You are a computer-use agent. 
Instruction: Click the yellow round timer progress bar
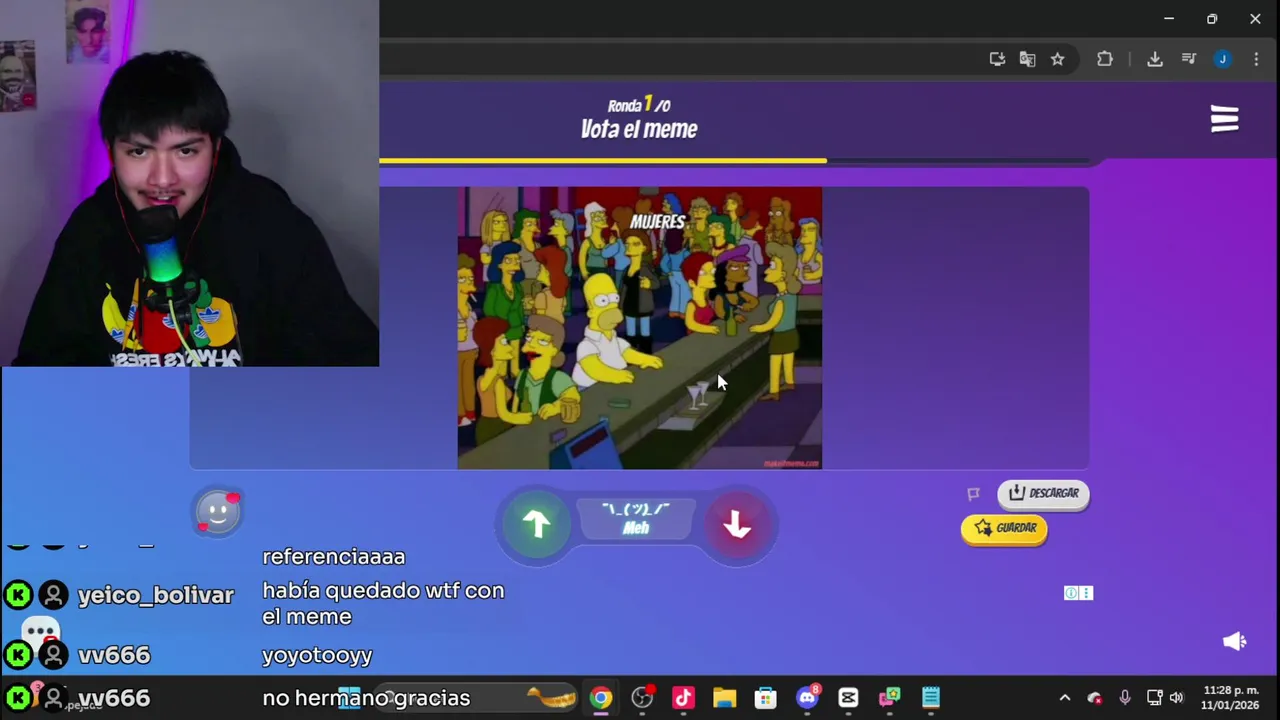(603, 160)
